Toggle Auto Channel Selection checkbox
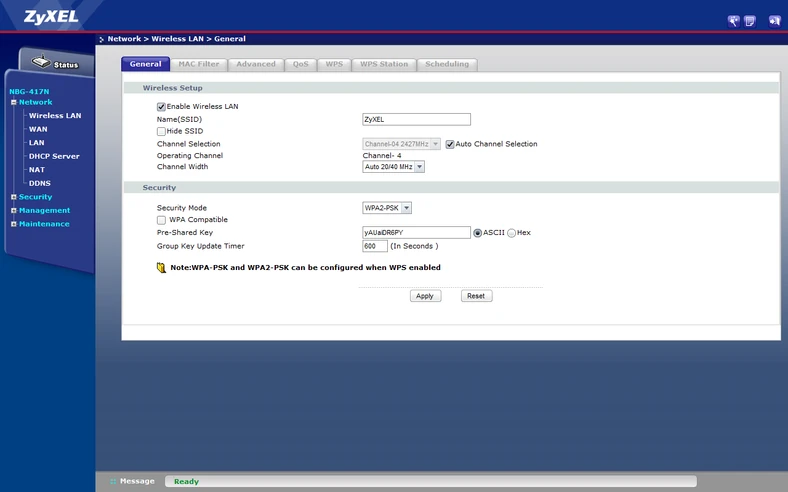The height and width of the screenshot is (492, 788). coord(450,144)
